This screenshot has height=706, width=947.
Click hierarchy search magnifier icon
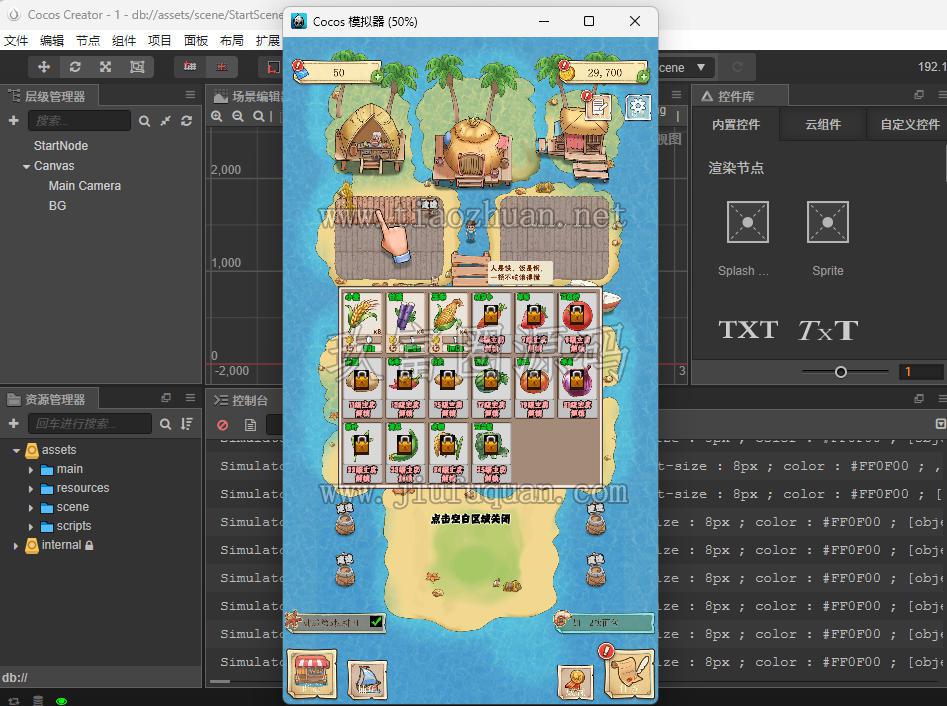click(x=144, y=121)
